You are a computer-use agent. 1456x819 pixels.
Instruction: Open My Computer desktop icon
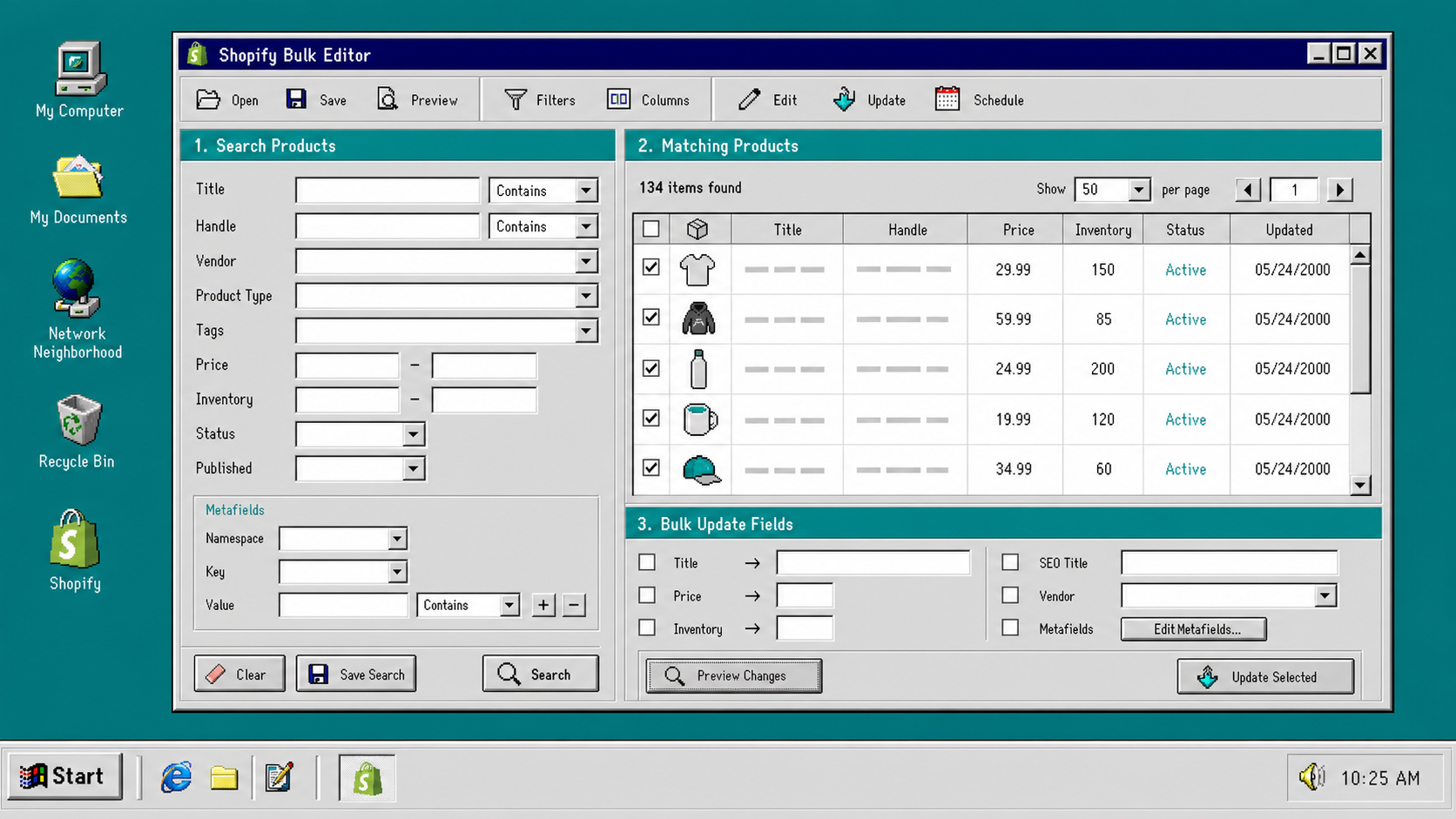[x=79, y=80]
